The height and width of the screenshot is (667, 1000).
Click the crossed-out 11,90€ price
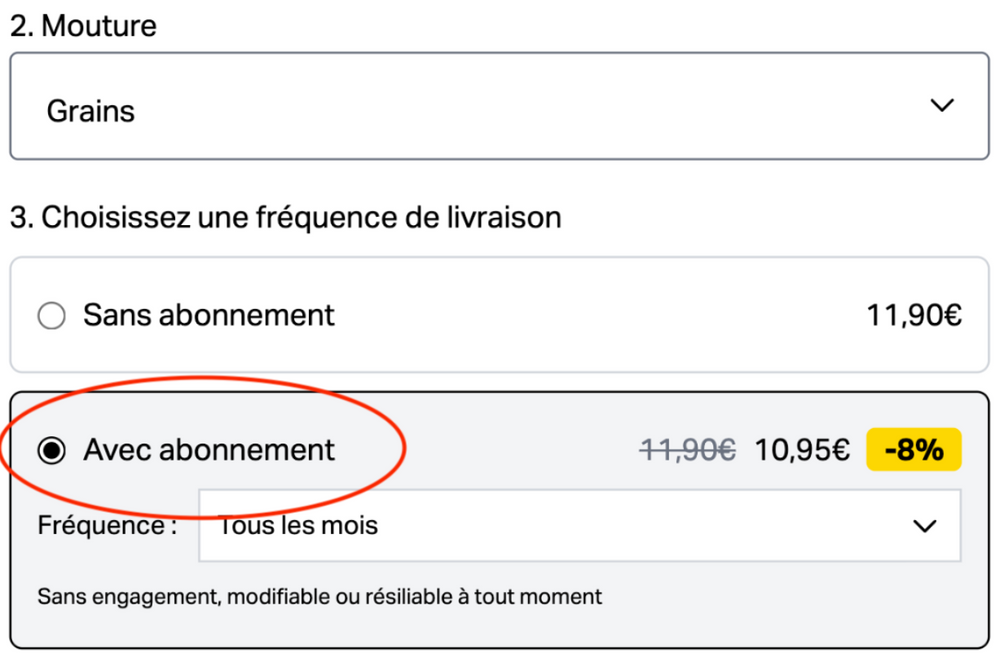(x=688, y=450)
